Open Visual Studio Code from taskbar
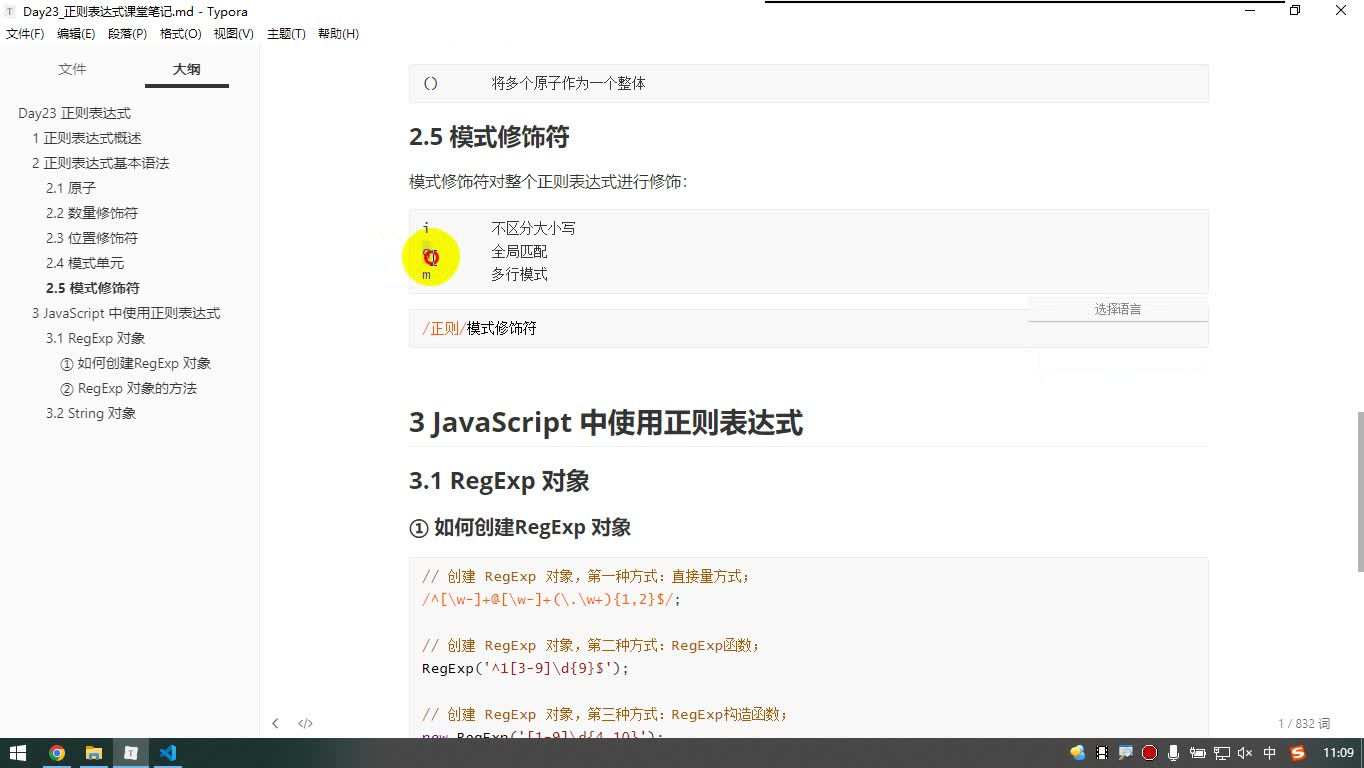The height and width of the screenshot is (768, 1364). coord(167,753)
